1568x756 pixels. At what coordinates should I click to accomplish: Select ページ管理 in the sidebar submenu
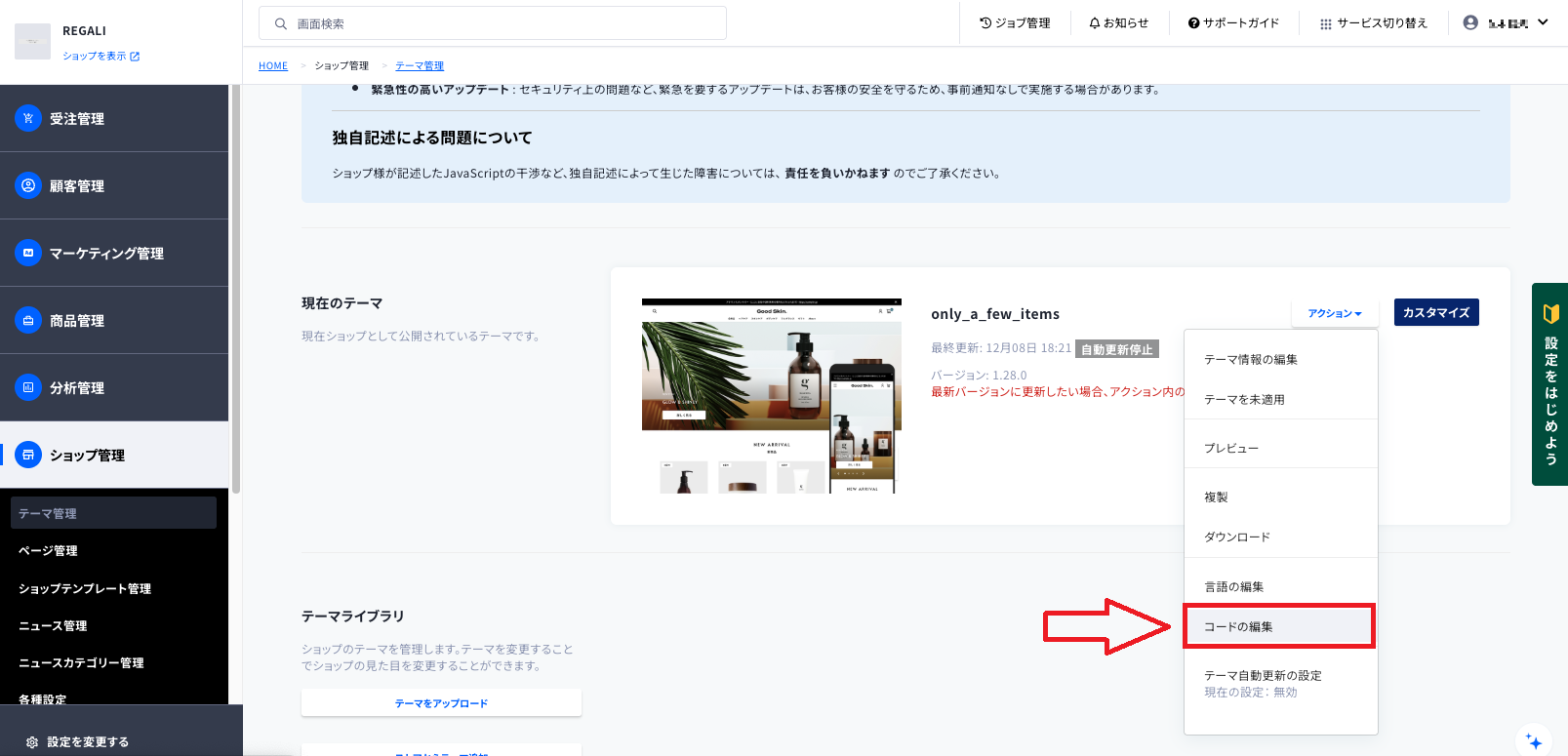pyautogui.click(x=48, y=551)
